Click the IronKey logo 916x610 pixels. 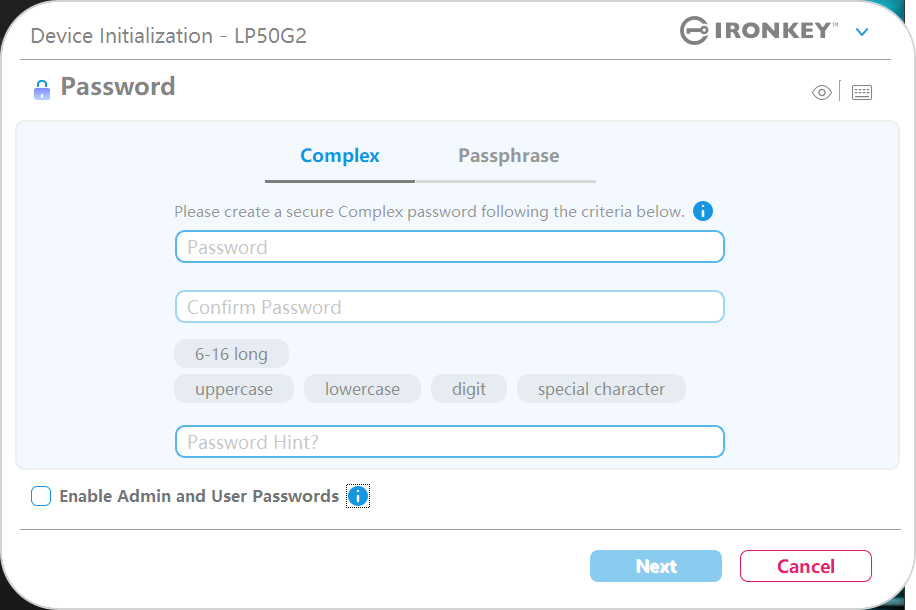pyautogui.click(x=759, y=31)
